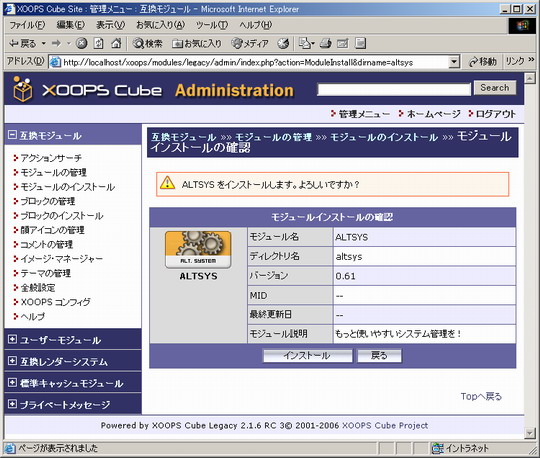Open the ヘルプ(H) menu
The image size is (540, 458).
[x=256, y=25]
